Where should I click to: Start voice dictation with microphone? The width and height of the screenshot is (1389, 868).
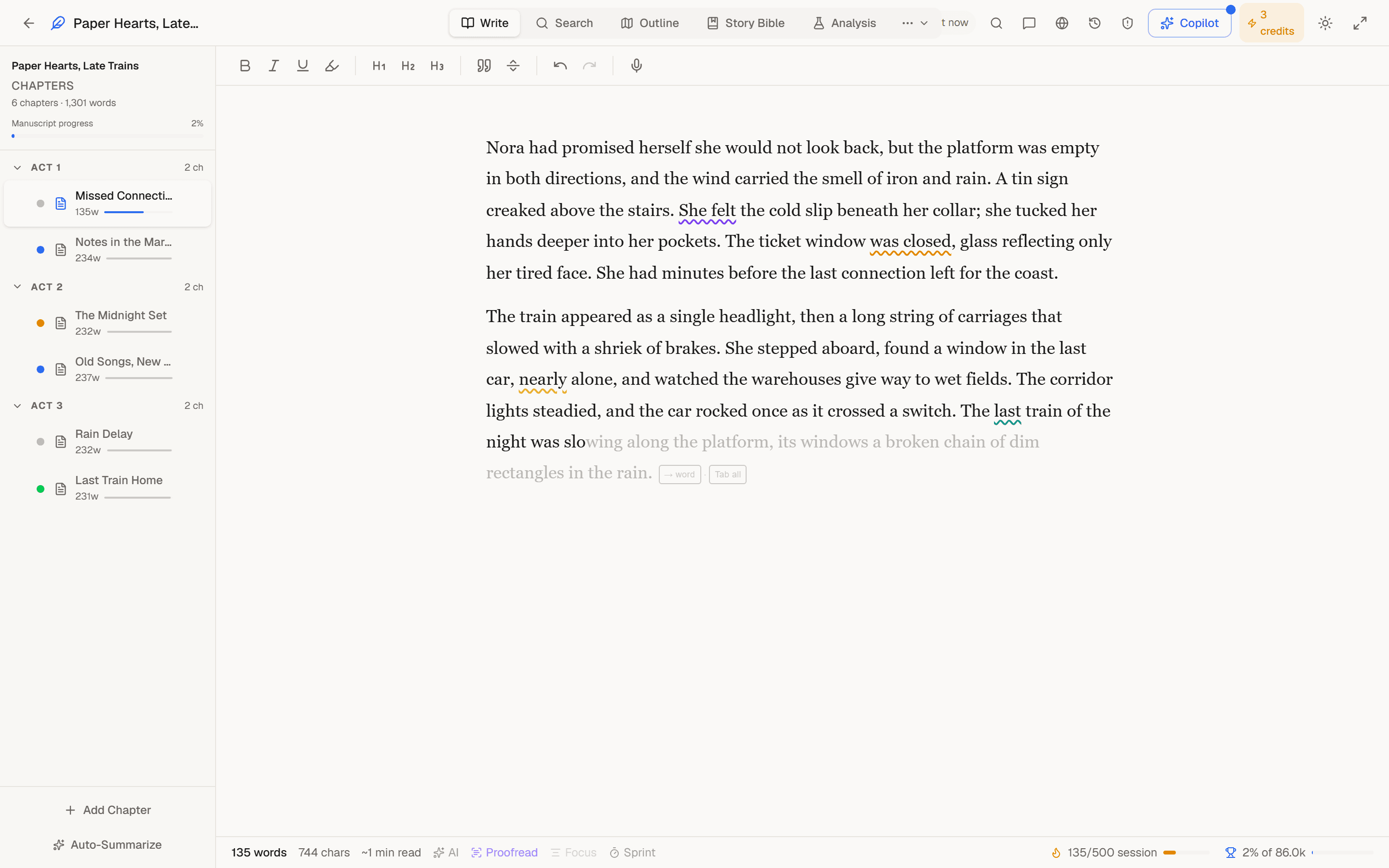pos(637,66)
